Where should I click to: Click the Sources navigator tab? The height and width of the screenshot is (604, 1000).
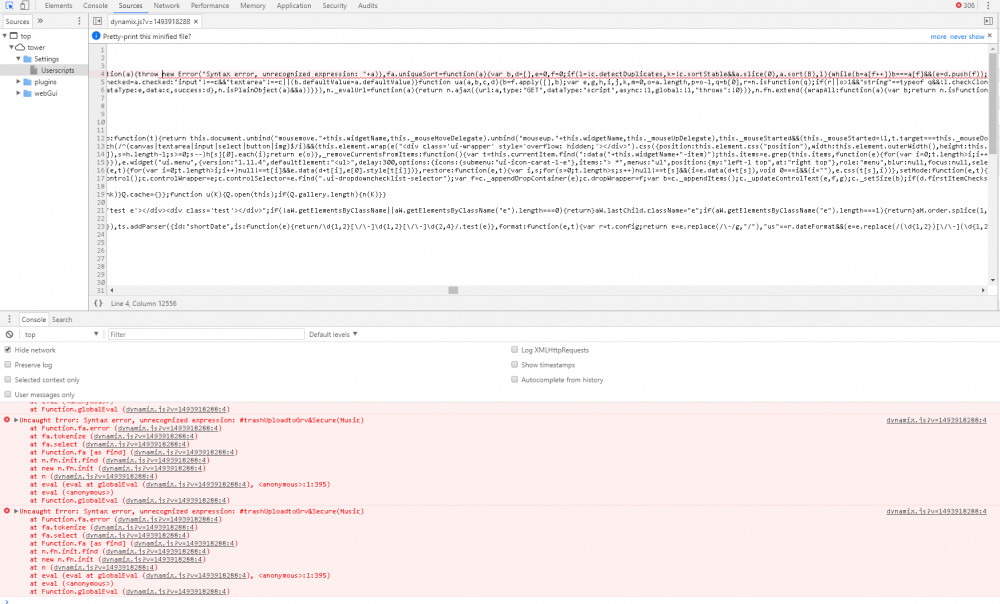[18, 21]
